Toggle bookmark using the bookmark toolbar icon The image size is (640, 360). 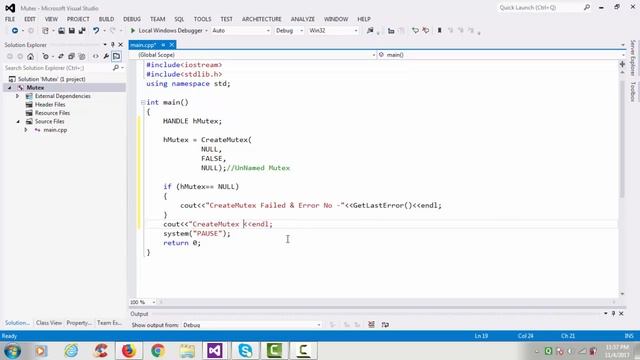440,31
